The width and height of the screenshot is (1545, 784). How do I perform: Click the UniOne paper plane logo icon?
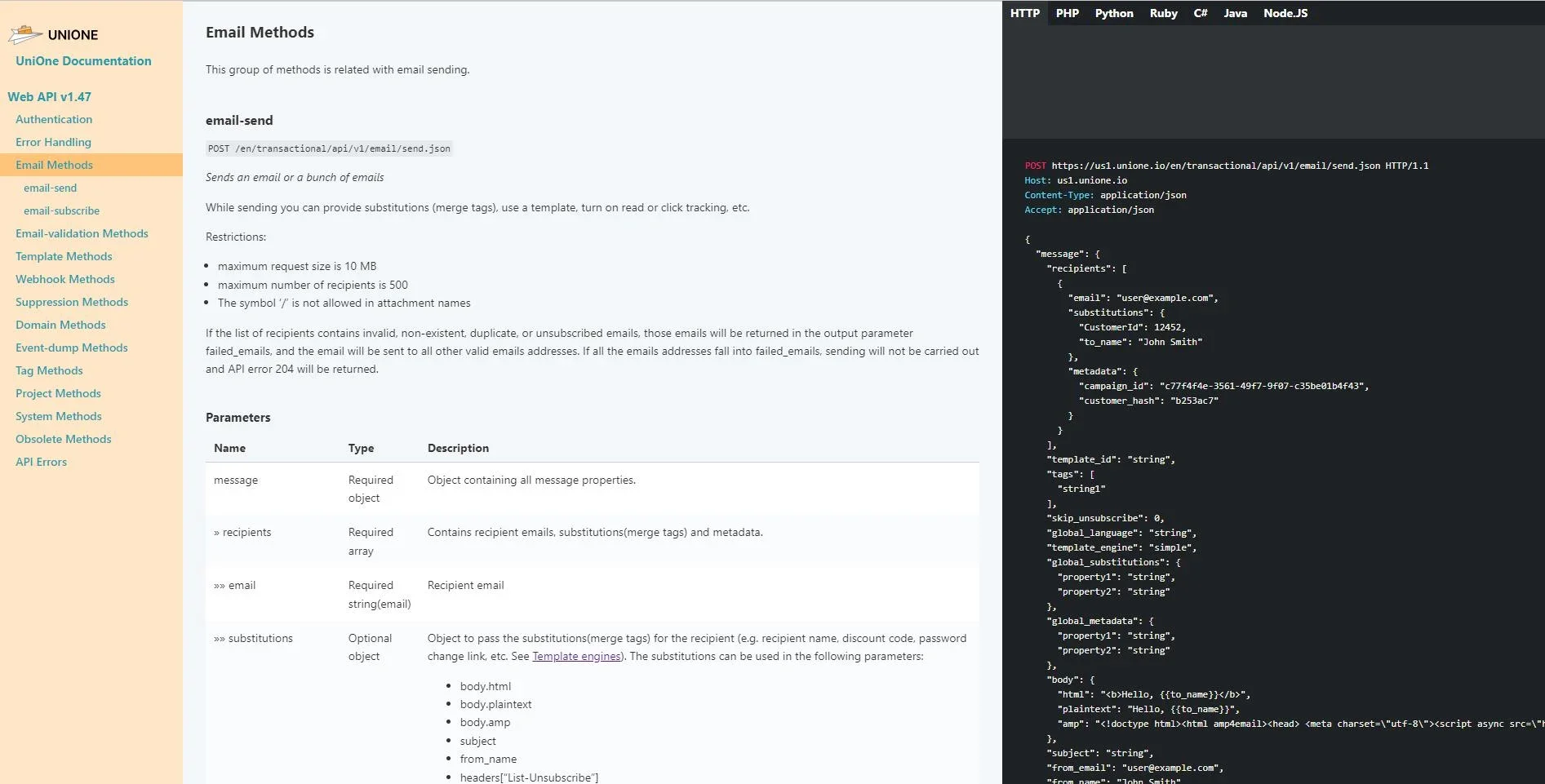tap(25, 34)
